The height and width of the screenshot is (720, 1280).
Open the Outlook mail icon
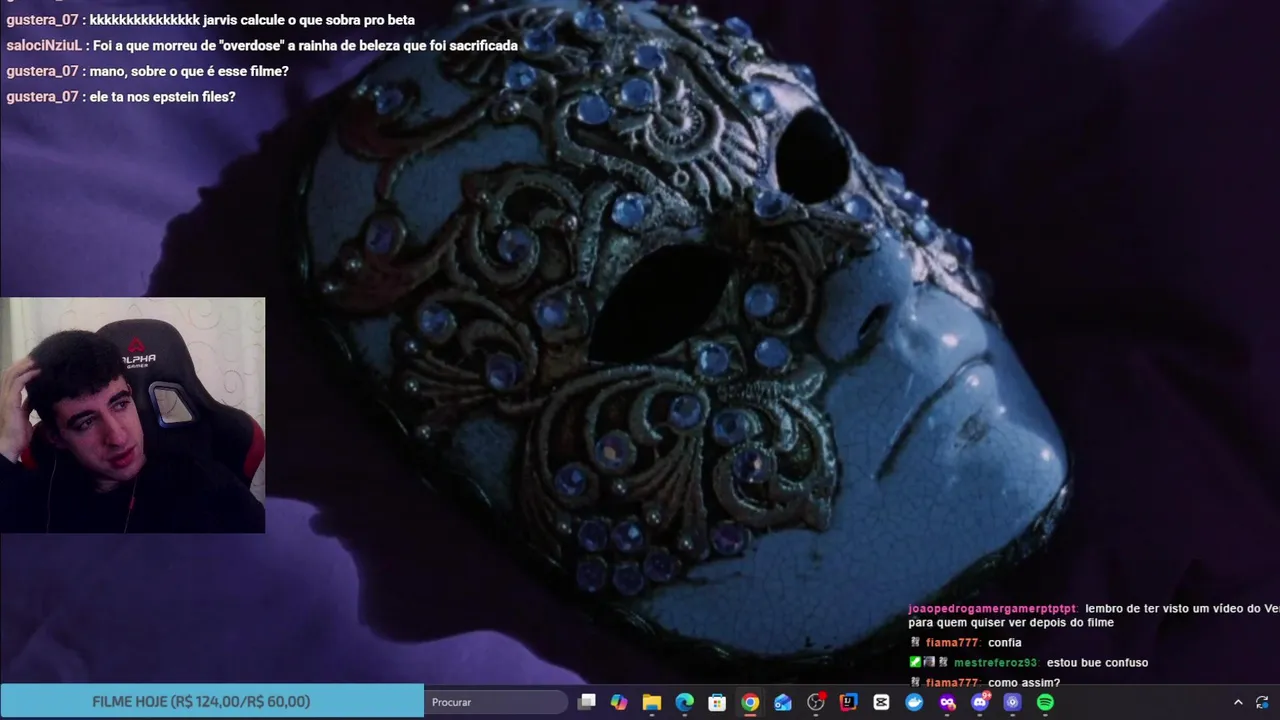783,702
